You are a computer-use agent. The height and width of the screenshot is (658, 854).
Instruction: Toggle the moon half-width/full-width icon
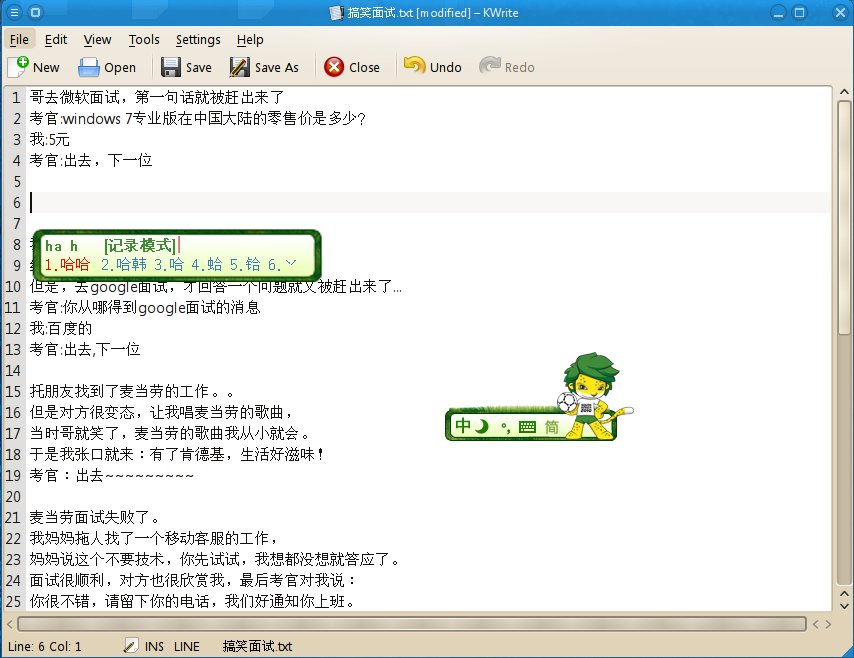click(482, 427)
